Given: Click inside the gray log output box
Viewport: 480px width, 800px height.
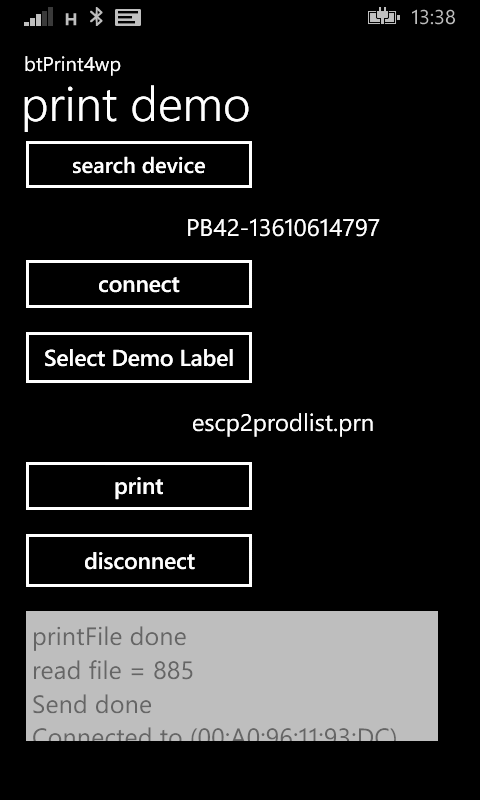Looking at the screenshot, I should pos(232,676).
